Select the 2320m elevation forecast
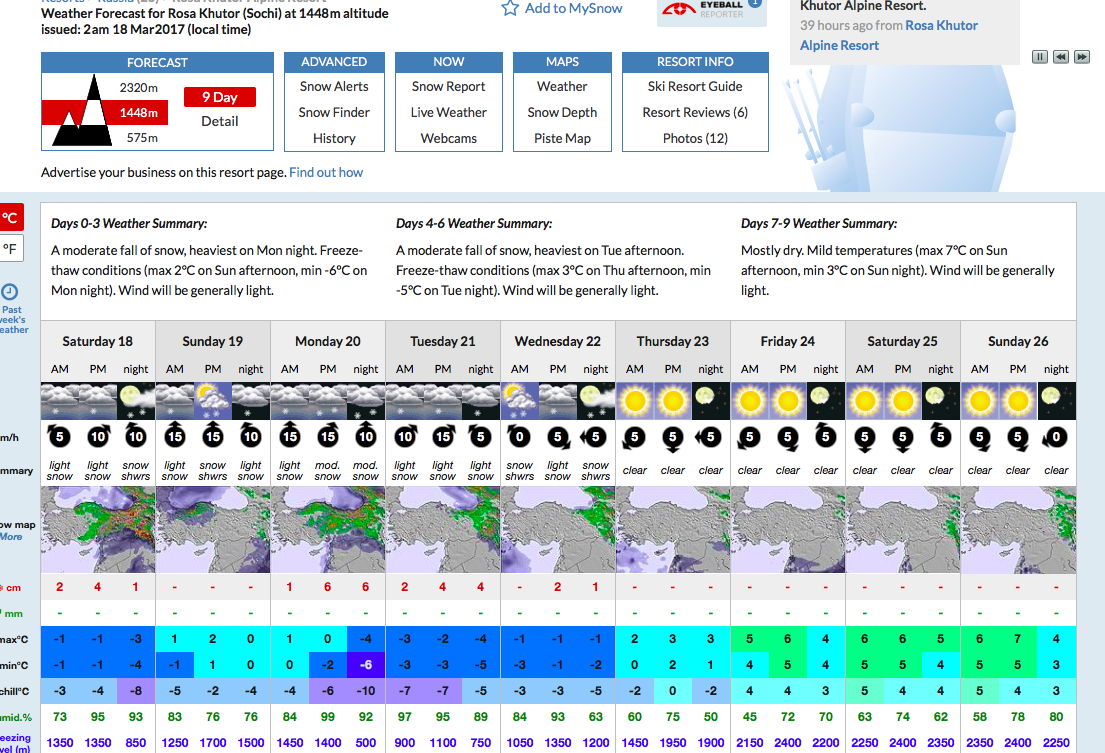Viewport: 1105px width, 753px height. pos(139,87)
